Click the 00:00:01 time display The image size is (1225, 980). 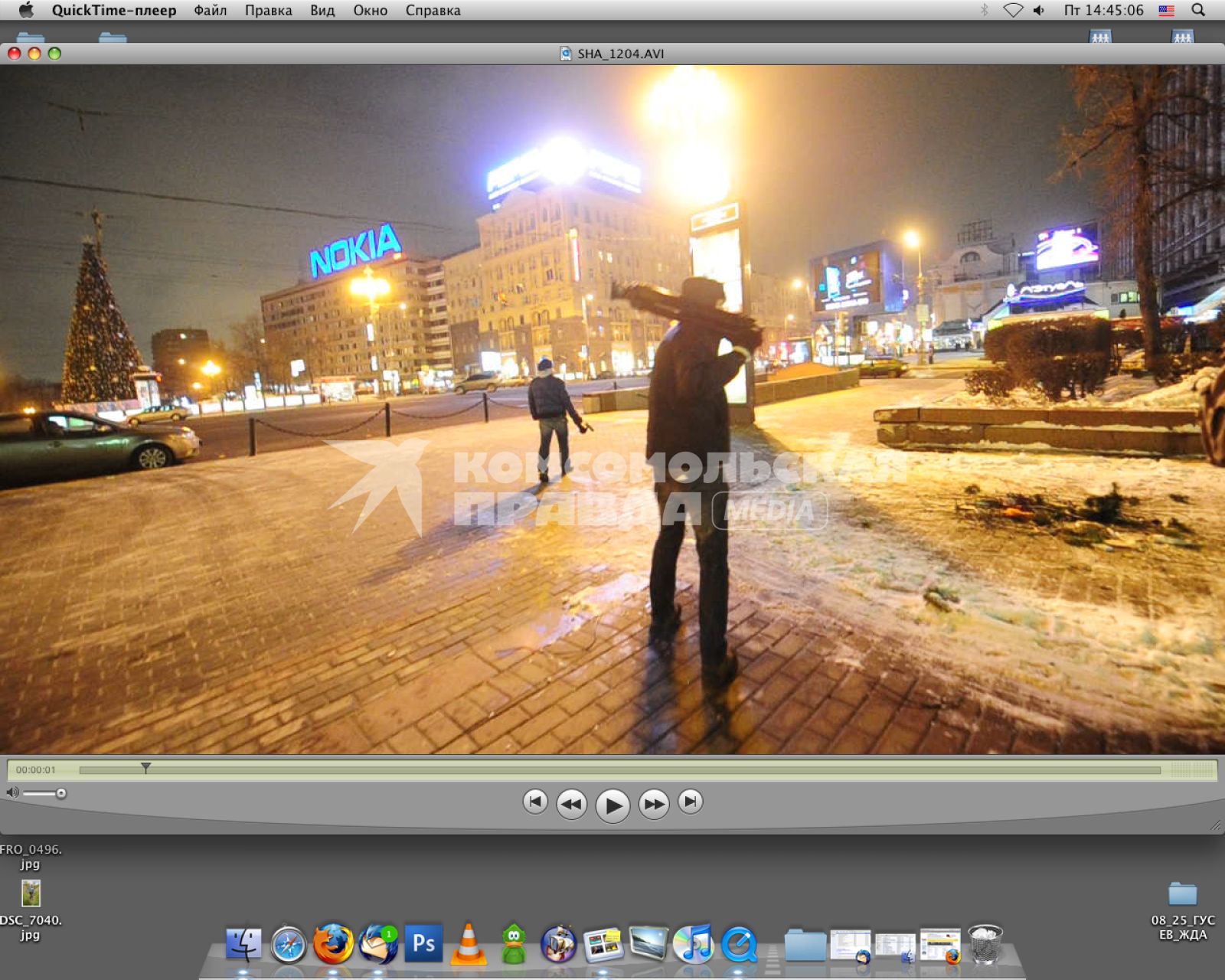(36, 770)
